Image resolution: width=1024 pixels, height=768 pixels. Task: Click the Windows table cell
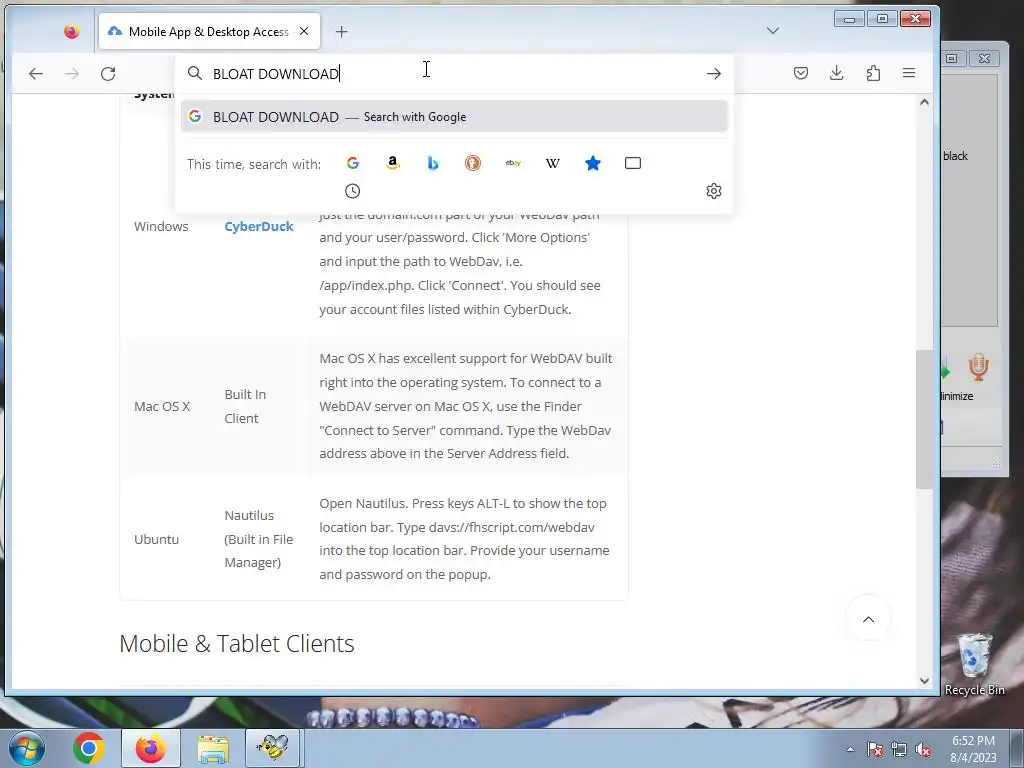pyautogui.click(x=161, y=227)
